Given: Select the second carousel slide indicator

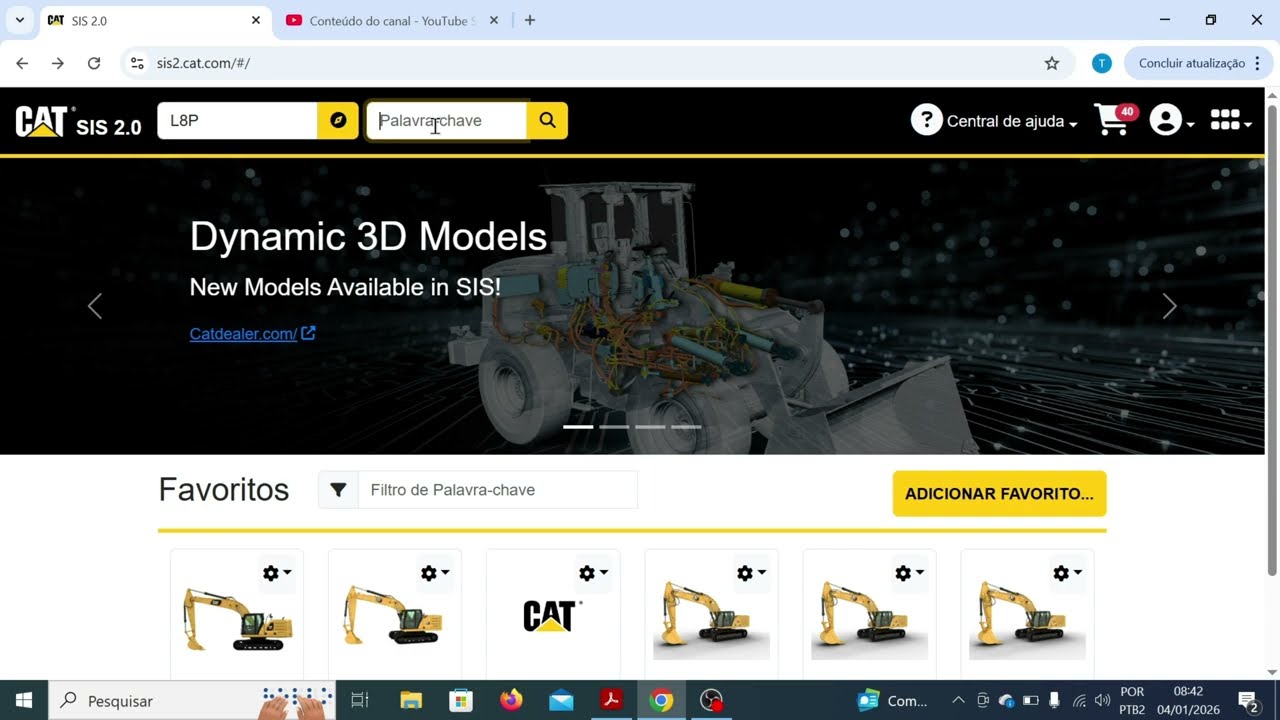Looking at the screenshot, I should (614, 427).
